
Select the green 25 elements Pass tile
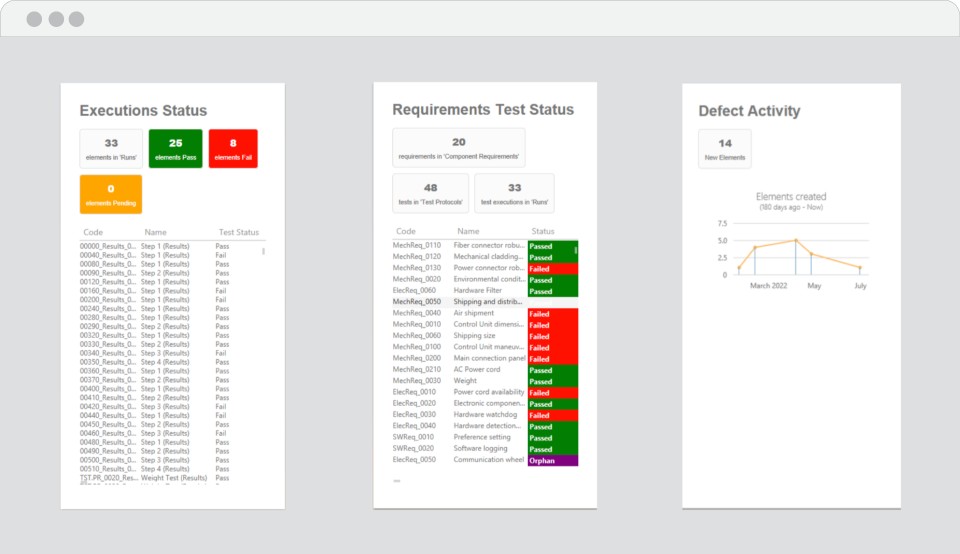pos(175,149)
